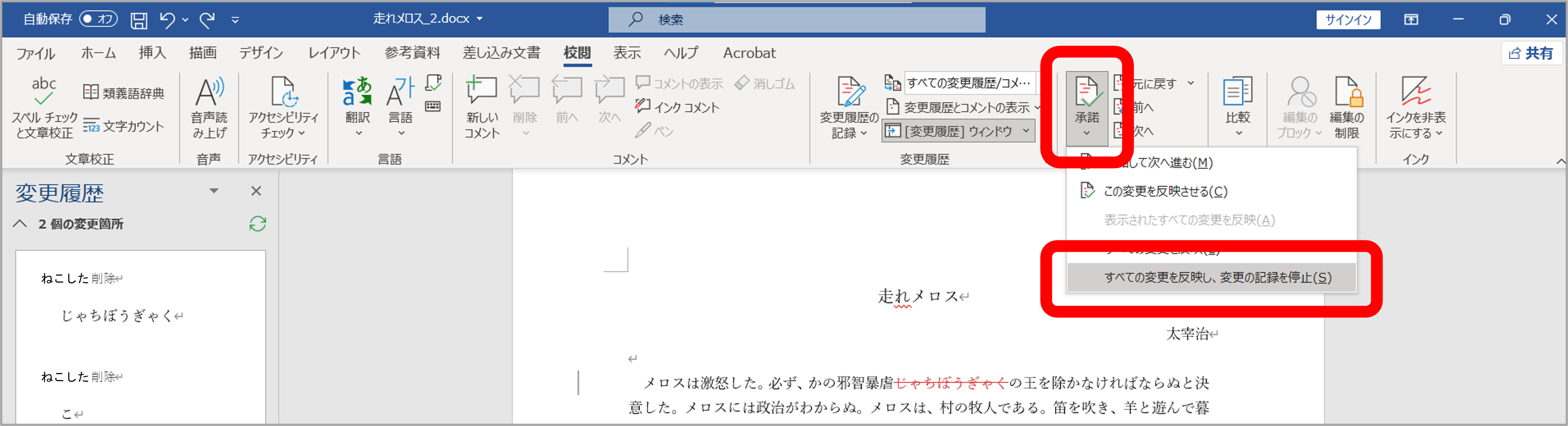Collapse the ribbon with the chevron
The width and height of the screenshot is (1568, 426).
1560,161
